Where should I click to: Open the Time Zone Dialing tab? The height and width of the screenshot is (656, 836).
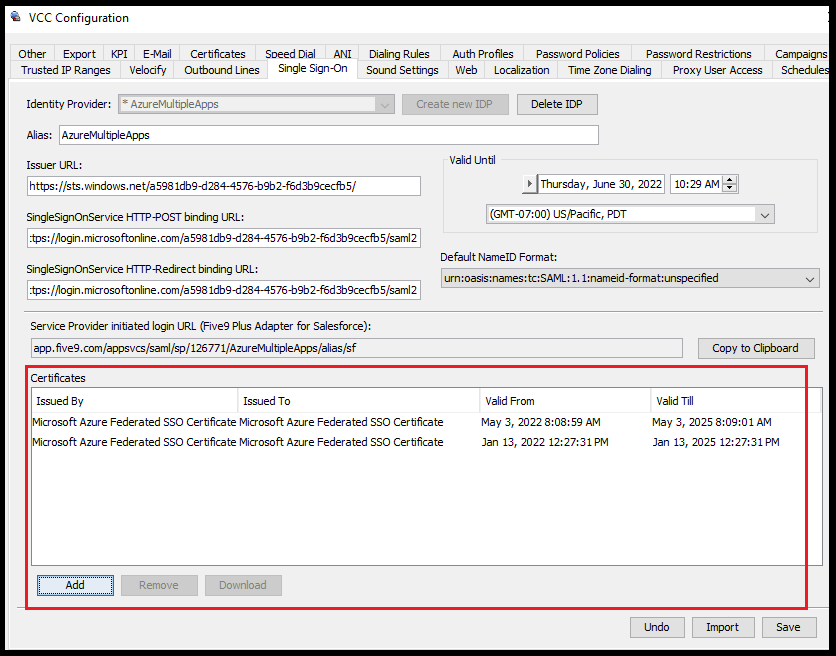pos(609,70)
